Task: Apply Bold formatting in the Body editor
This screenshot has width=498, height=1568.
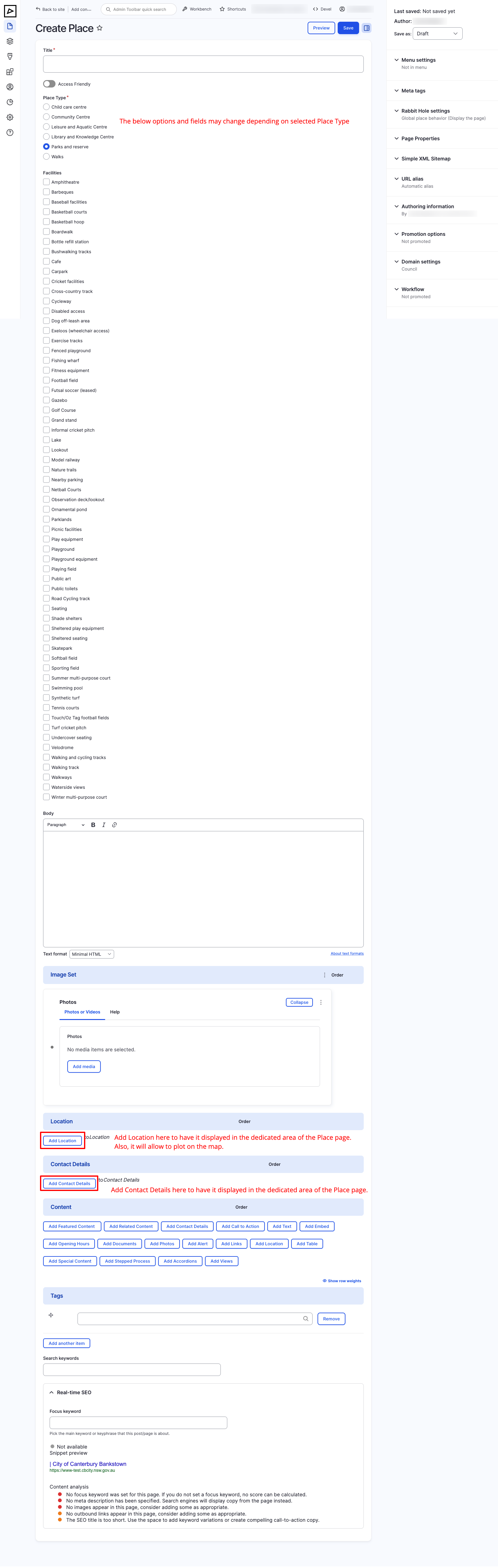Action: pyautogui.click(x=92, y=825)
